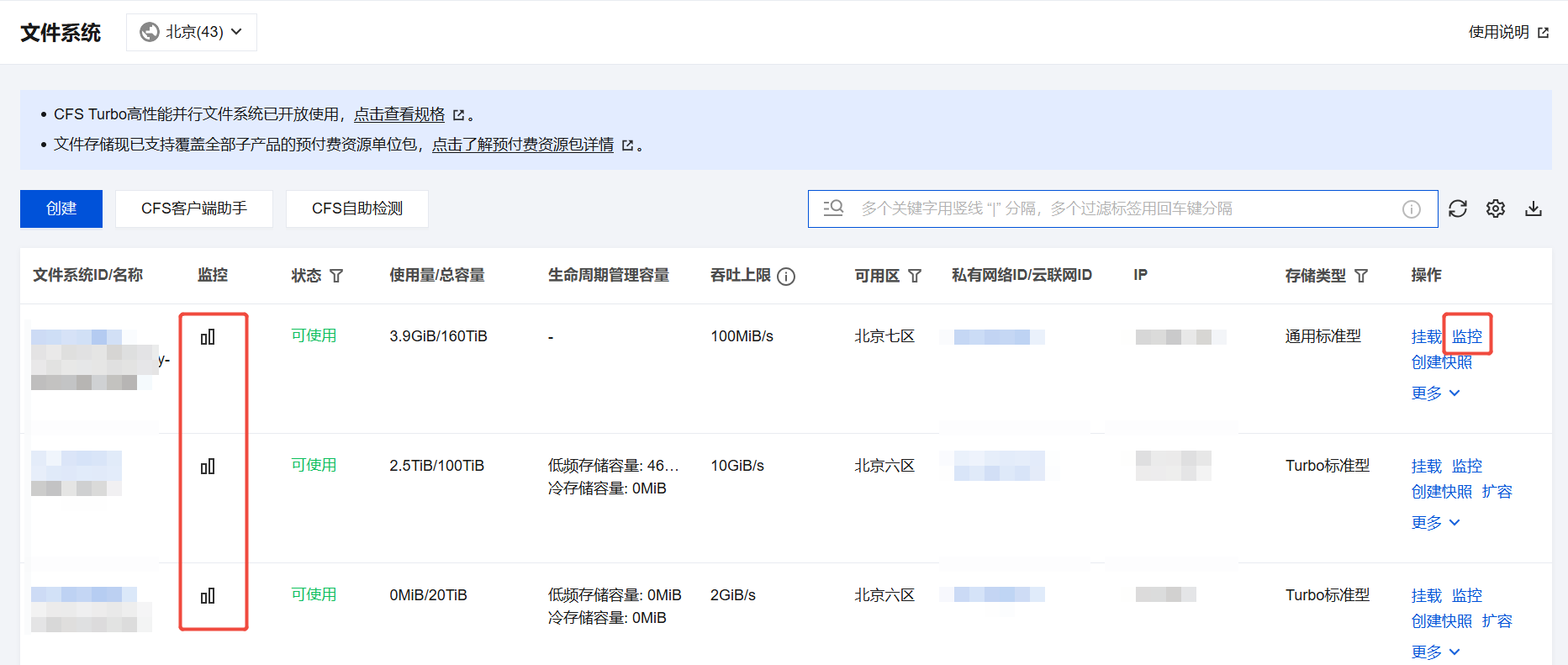Open monitoring chart icon for 0MiB/20TiB row
The image size is (1568, 665).
pos(208,596)
